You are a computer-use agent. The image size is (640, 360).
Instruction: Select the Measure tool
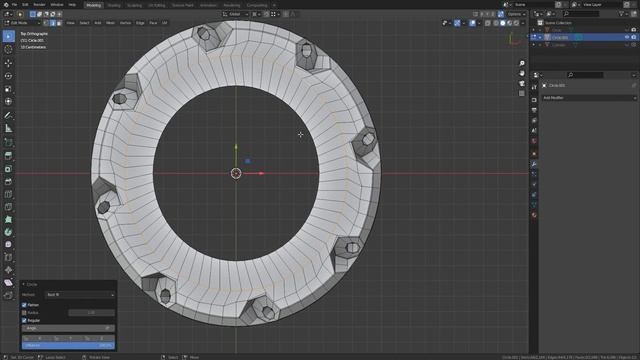[x=8, y=129]
